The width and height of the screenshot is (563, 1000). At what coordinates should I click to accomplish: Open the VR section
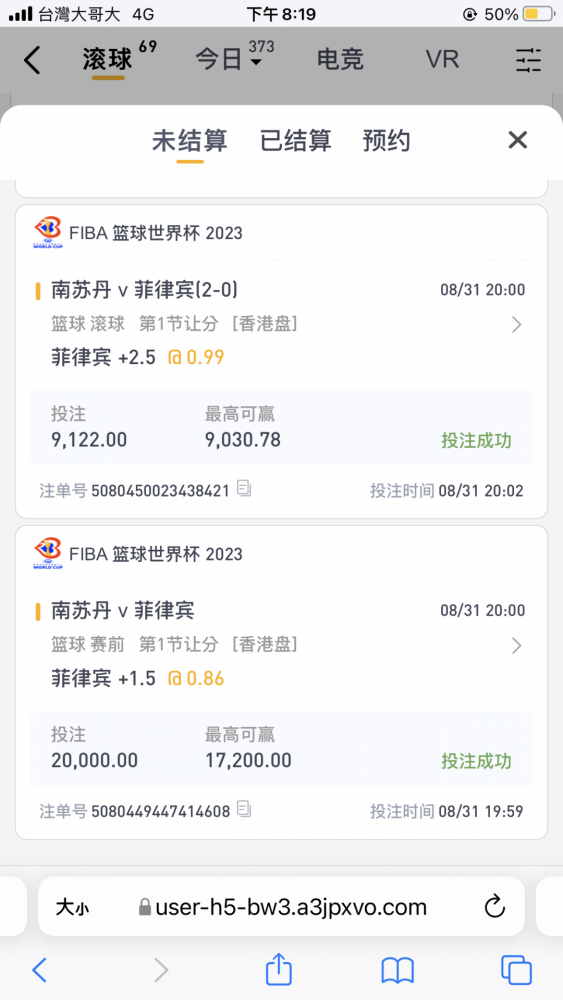pyautogui.click(x=442, y=60)
